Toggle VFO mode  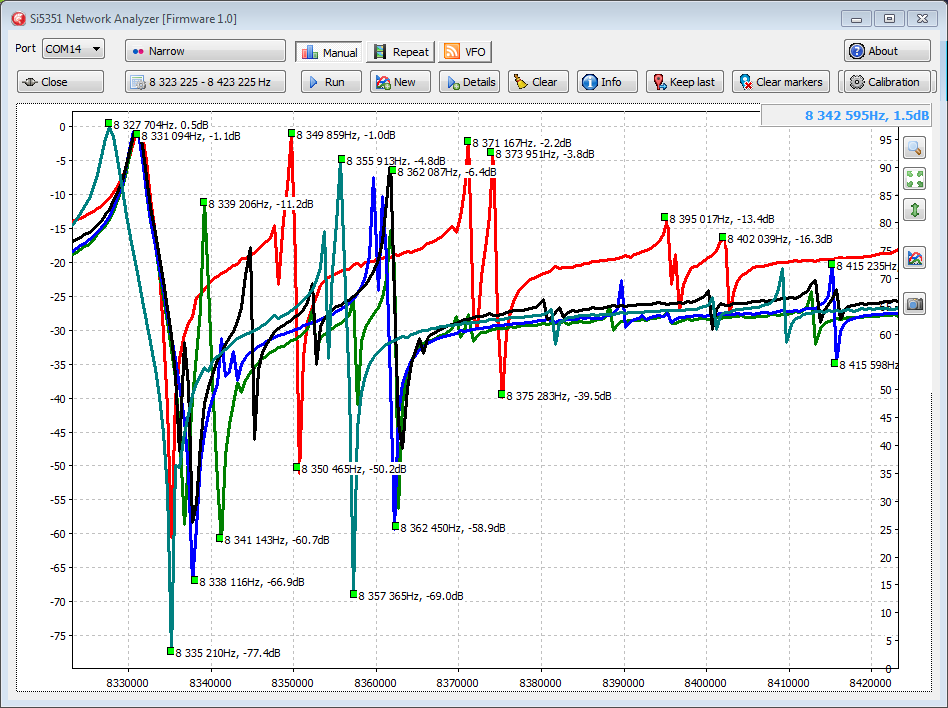465,52
